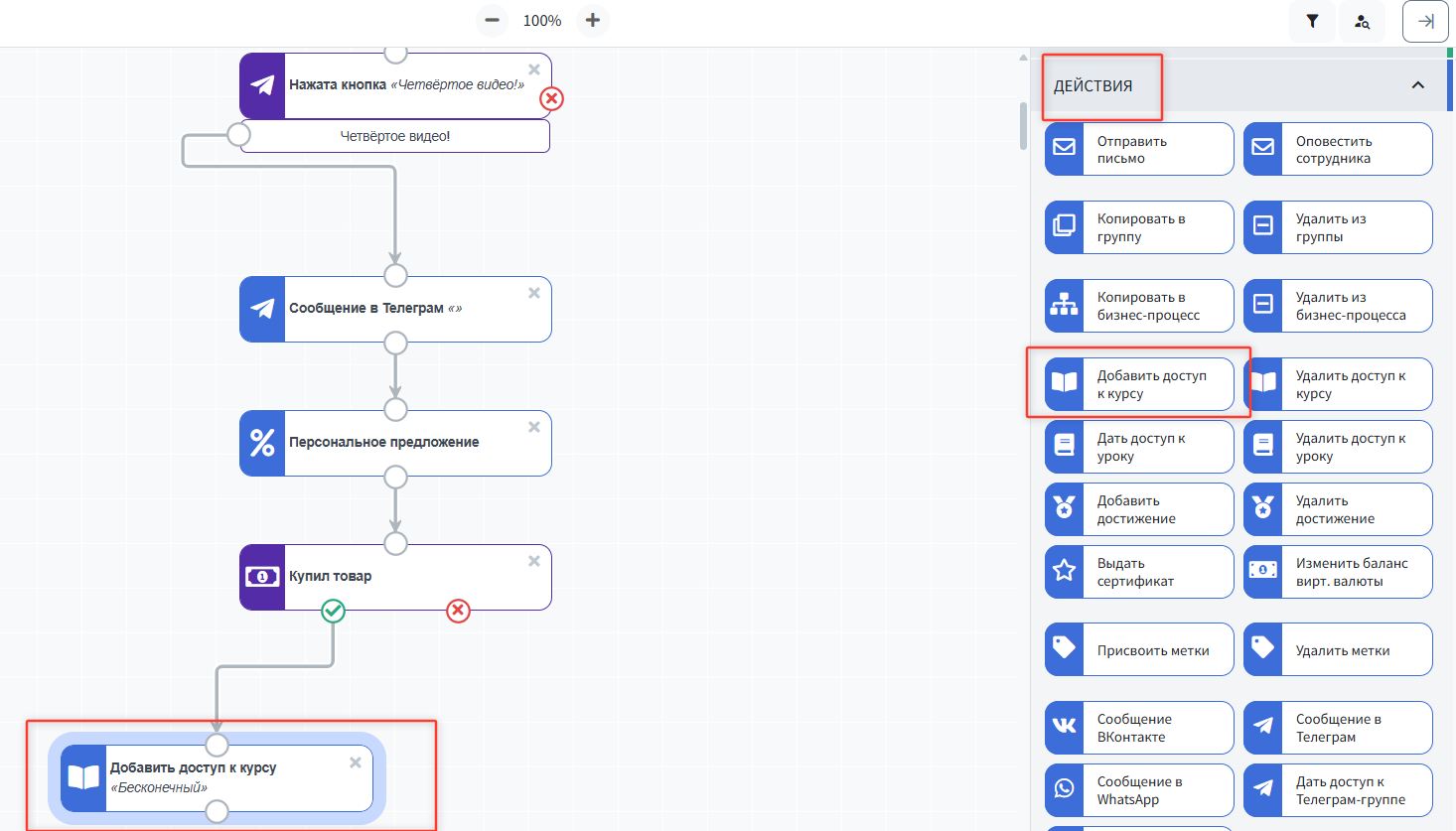Collapse the side panel with arrow icon
Screen dimensions: 1456x831
pos(1425,21)
